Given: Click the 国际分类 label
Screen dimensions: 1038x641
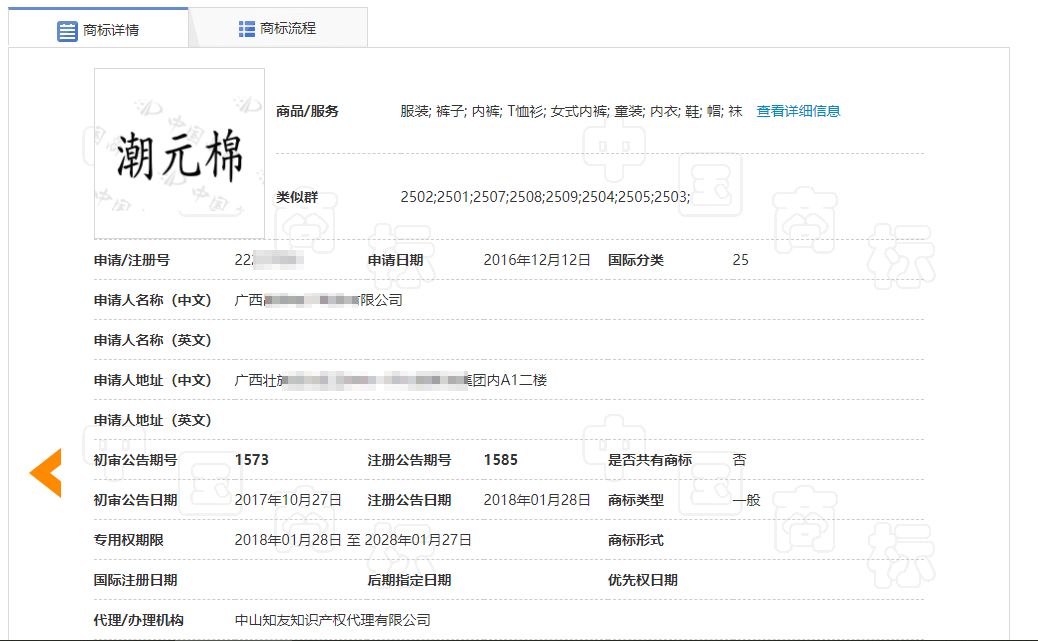Looking at the screenshot, I should pyautogui.click(x=636, y=260).
